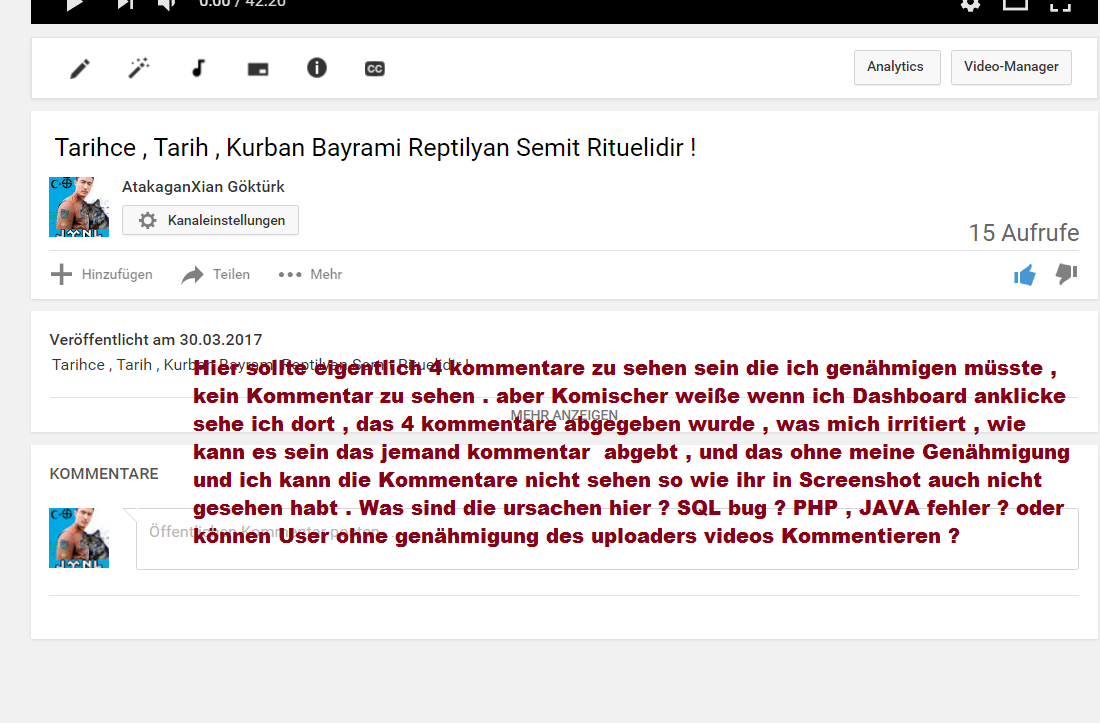Expand description with MEHR ANZEIGEN
This screenshot has height=723, width=1100.
click(564, 415)
